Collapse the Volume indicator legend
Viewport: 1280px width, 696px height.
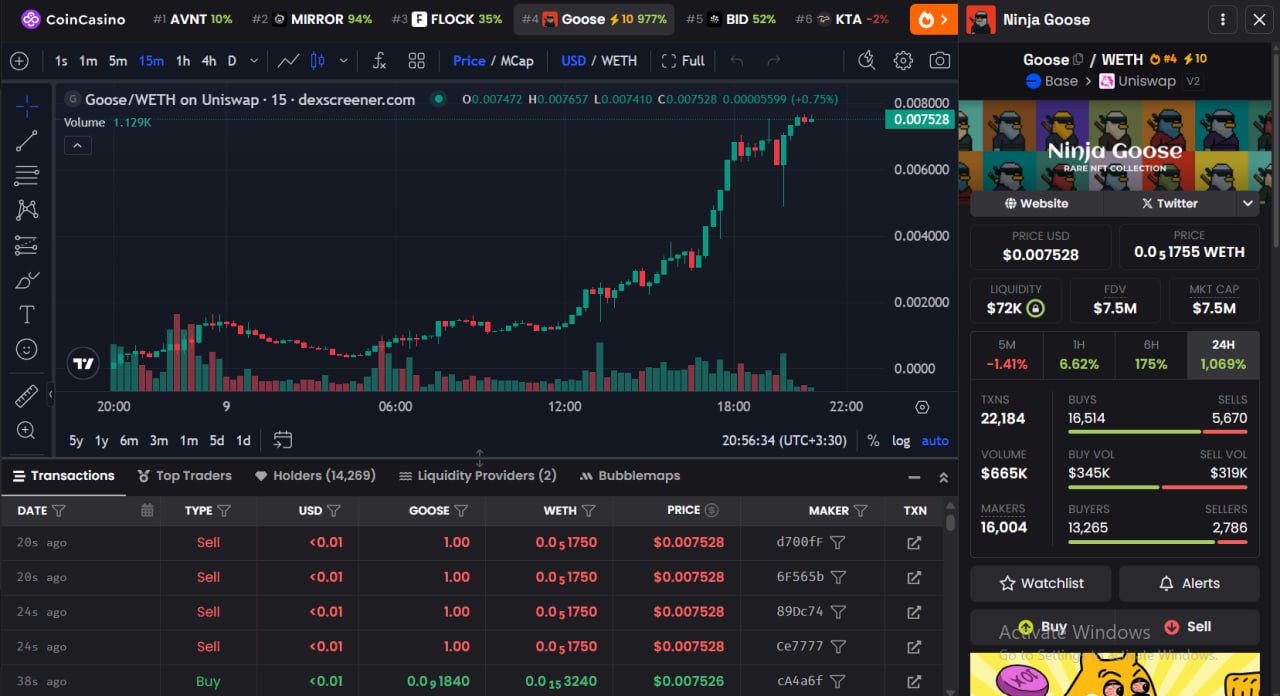point(77,145)
